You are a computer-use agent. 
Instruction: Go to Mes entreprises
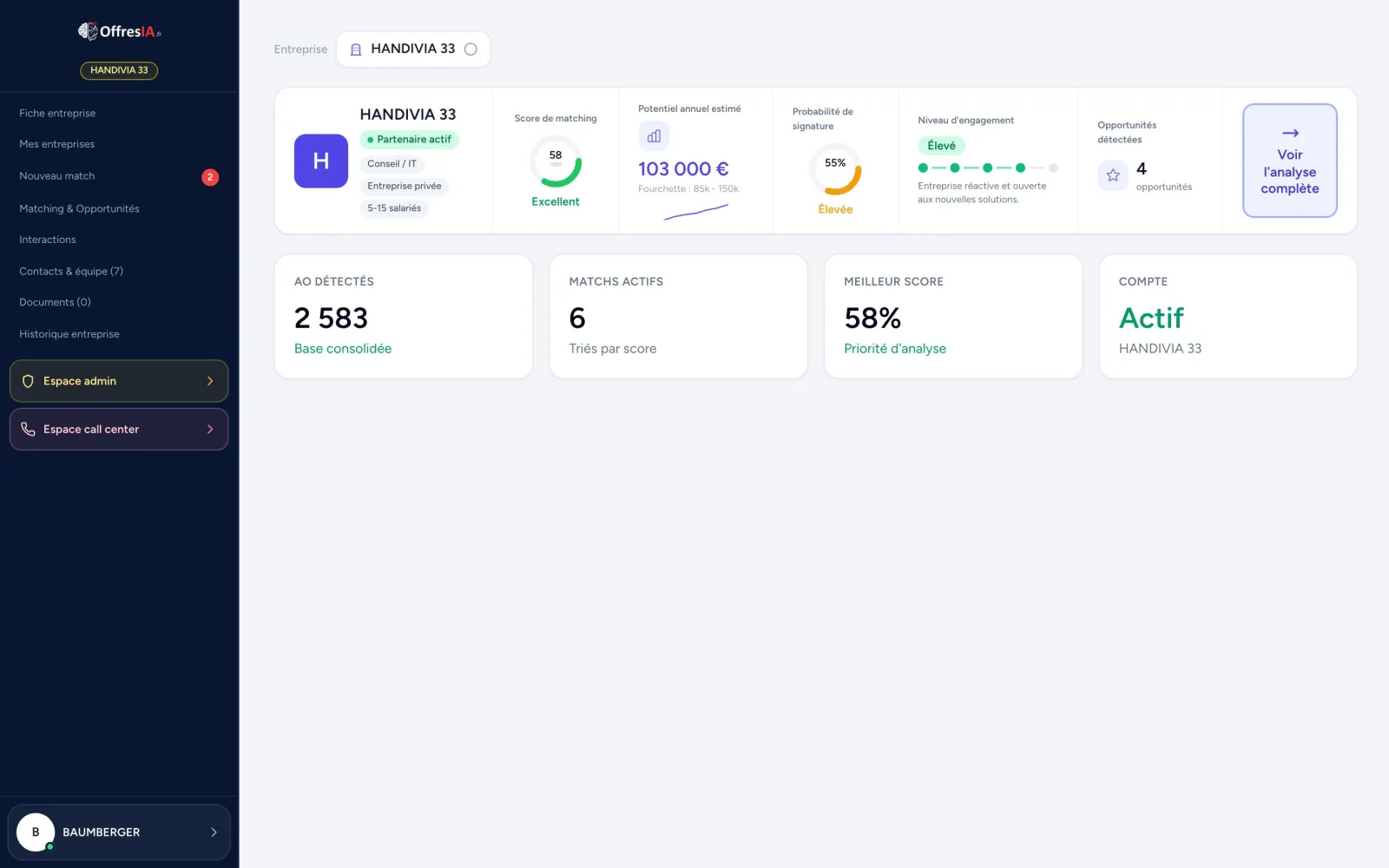click(x=57, y=144)
